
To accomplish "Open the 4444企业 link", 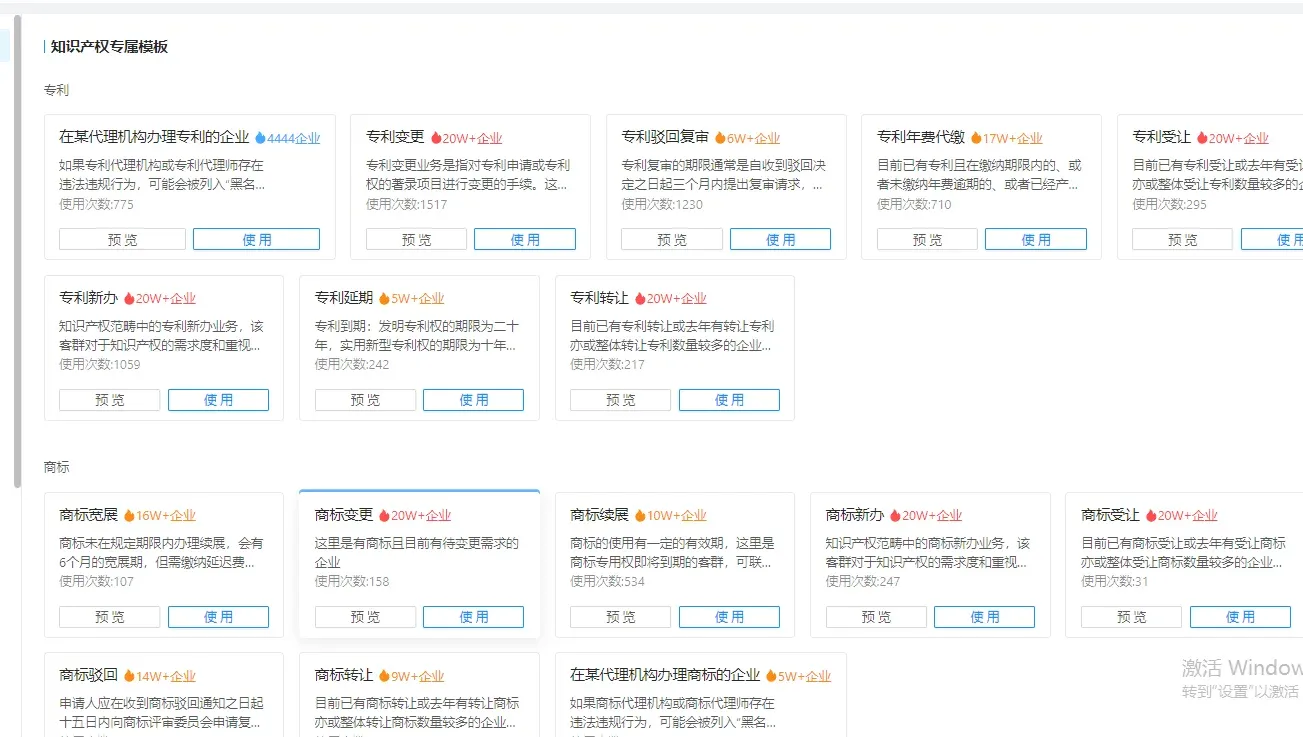I will point(294,138).
